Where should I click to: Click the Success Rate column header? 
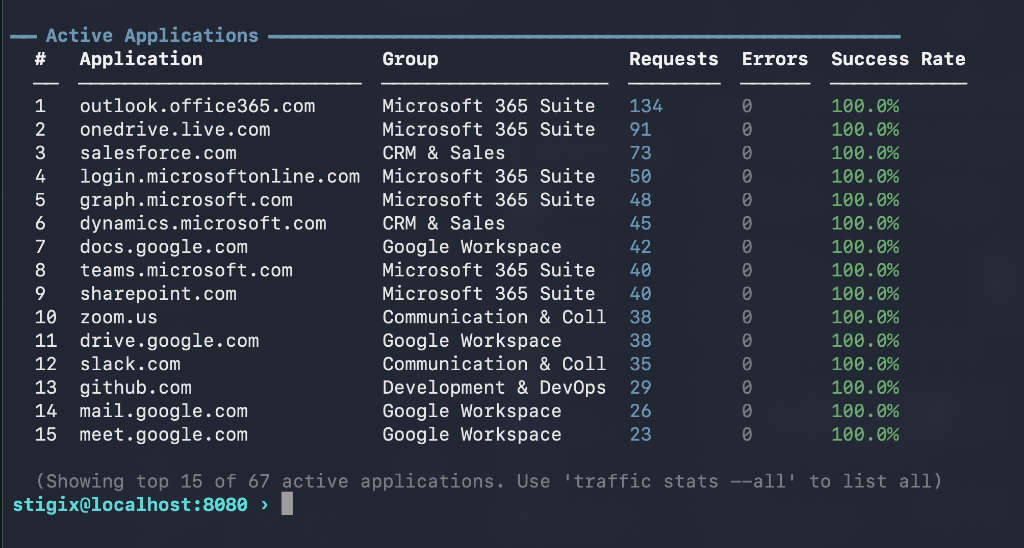pyautogui.click(x=899, y=59)
